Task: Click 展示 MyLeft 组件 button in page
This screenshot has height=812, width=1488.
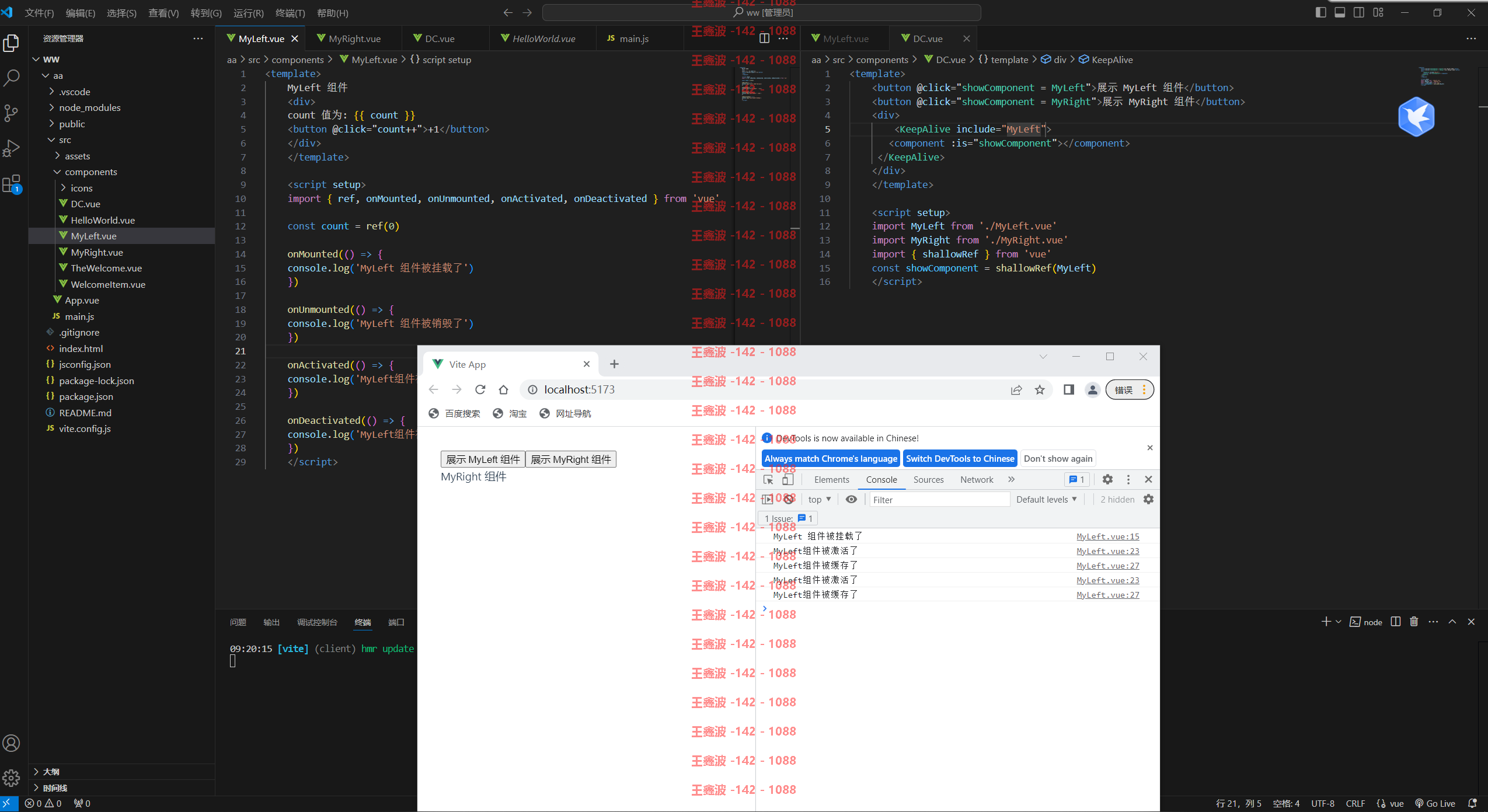Action: pyautogui.click(x=483, y=459)
